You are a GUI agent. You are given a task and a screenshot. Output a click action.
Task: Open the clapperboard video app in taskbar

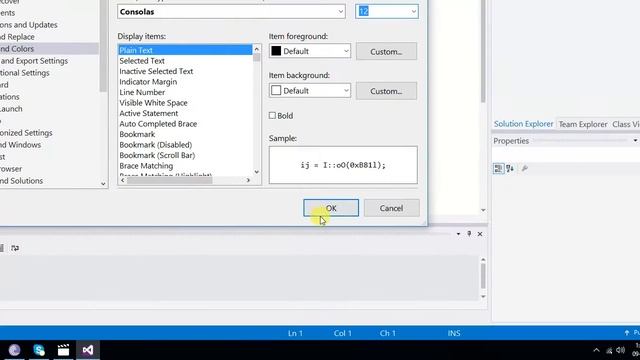tap(63, 350)
